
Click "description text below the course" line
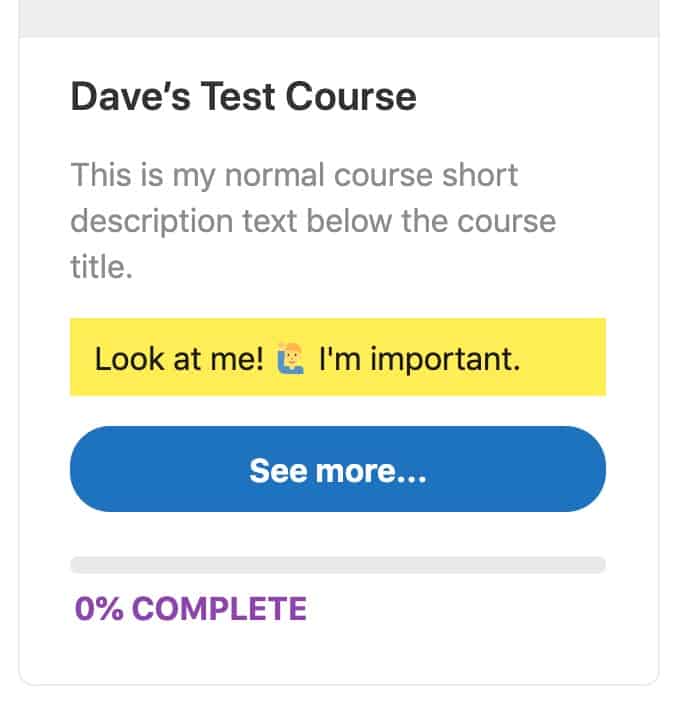[312, 220]
